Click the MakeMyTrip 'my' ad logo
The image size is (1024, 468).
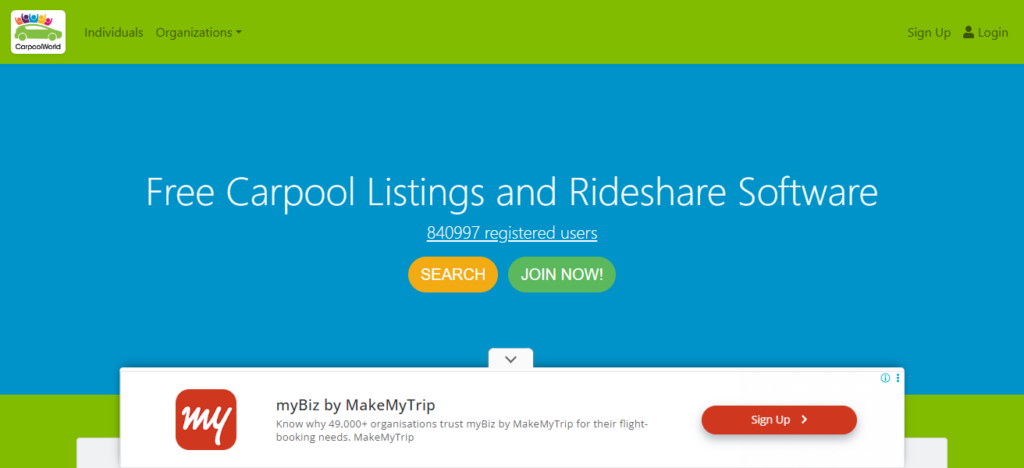[x=206, y=420]
